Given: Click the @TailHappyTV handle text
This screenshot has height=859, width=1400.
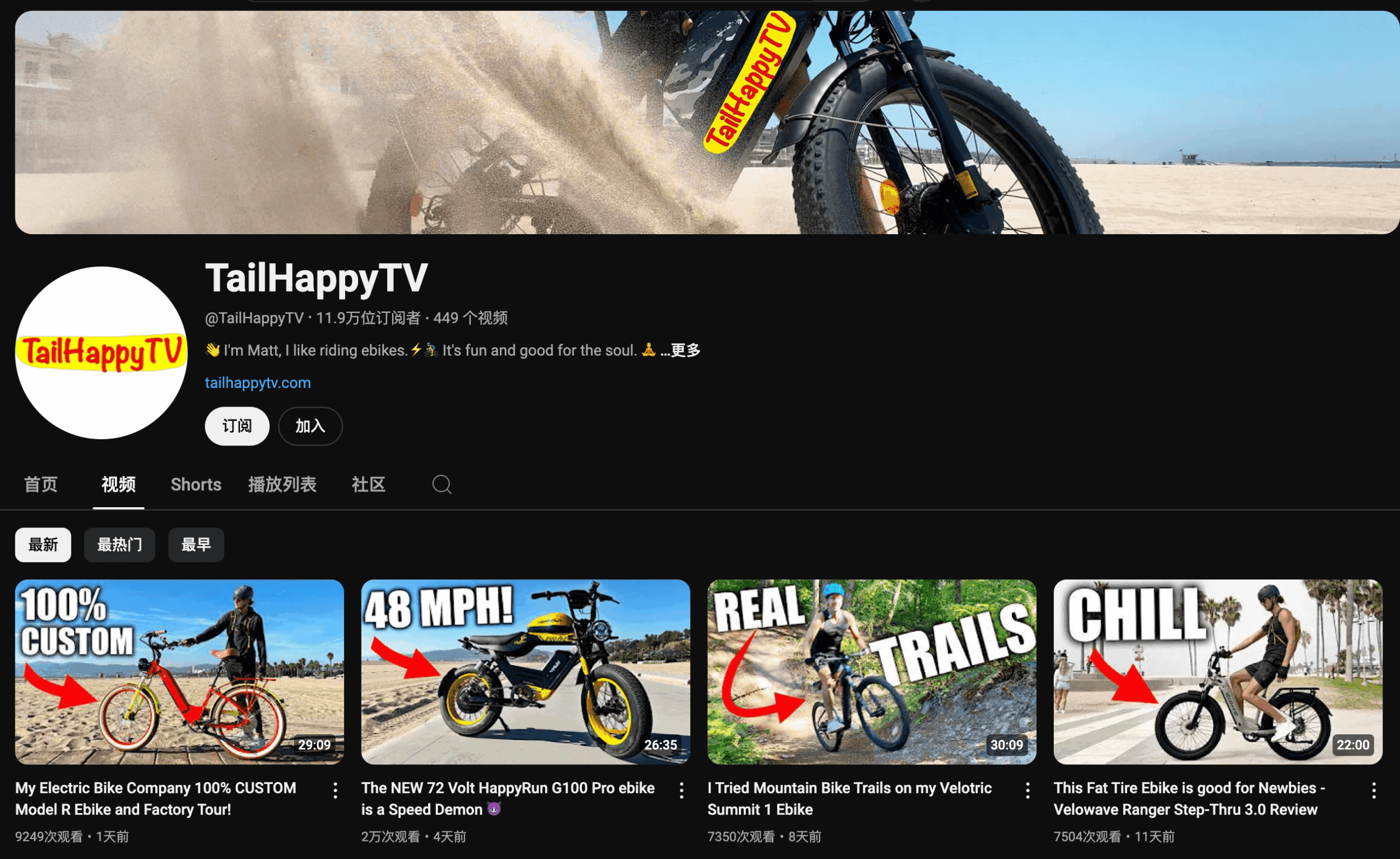Looking at the screenshot, I should (254, 318).
